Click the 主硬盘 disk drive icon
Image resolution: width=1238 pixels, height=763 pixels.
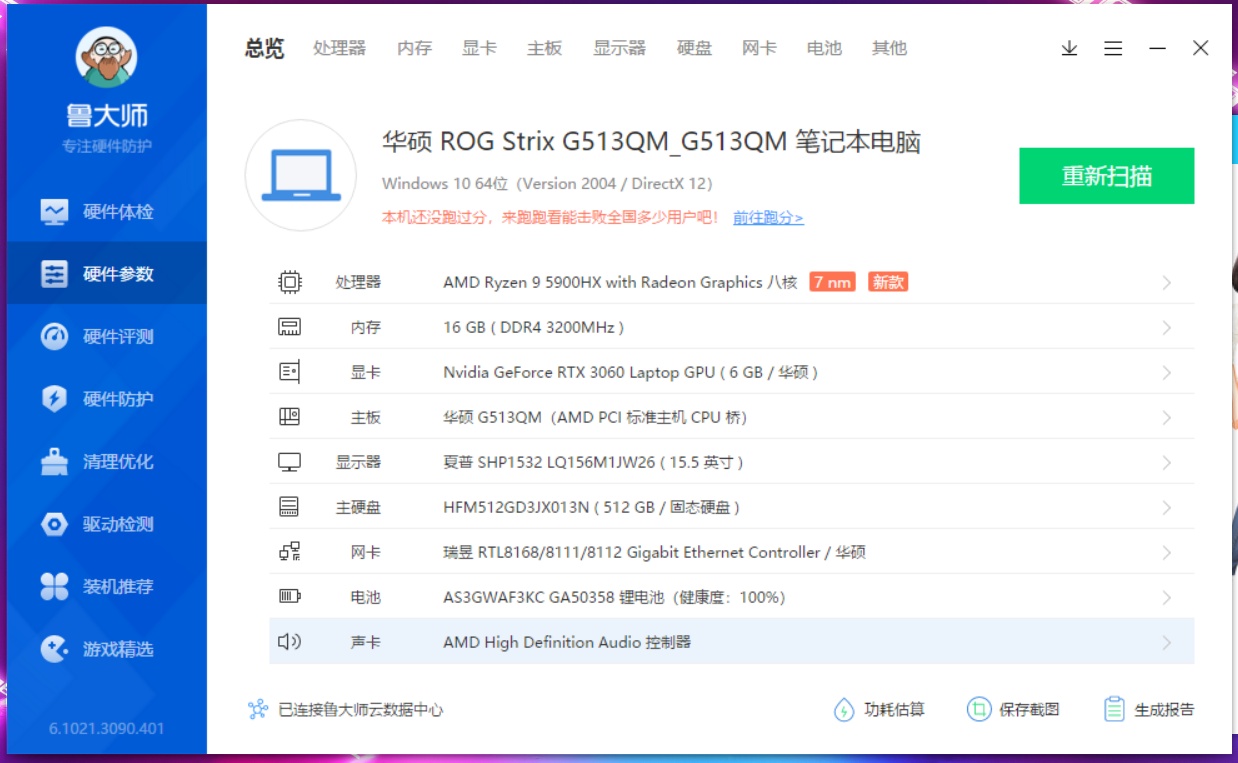(x=289, y=507)
